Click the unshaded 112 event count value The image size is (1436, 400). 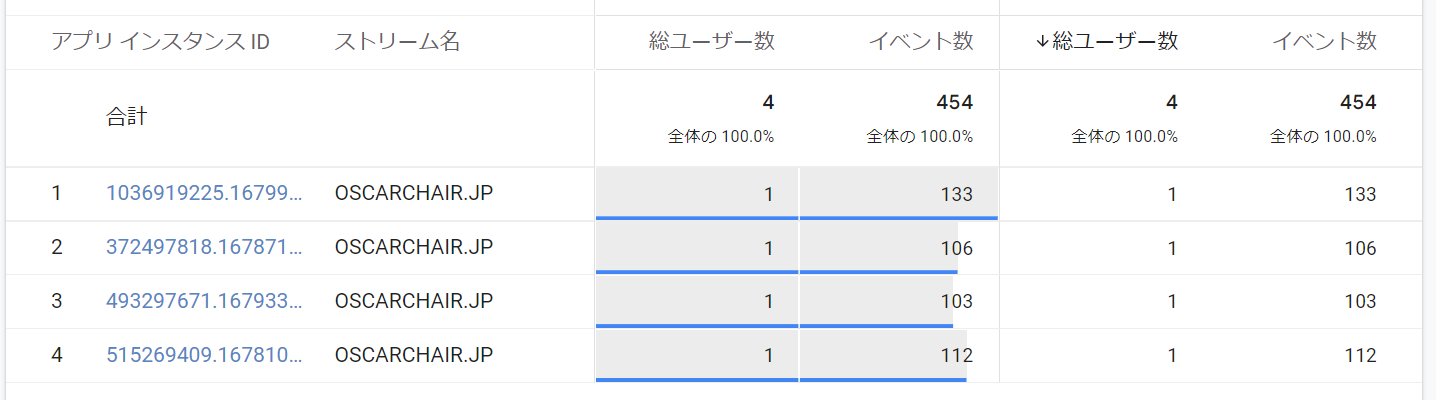click(x=1360, y=356)
